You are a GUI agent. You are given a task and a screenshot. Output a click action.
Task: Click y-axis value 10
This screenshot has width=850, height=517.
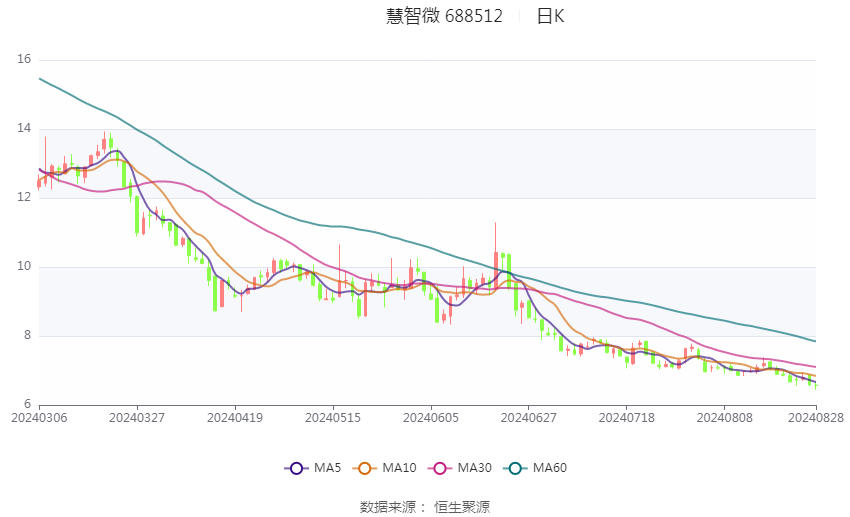(x=24, y=266)
